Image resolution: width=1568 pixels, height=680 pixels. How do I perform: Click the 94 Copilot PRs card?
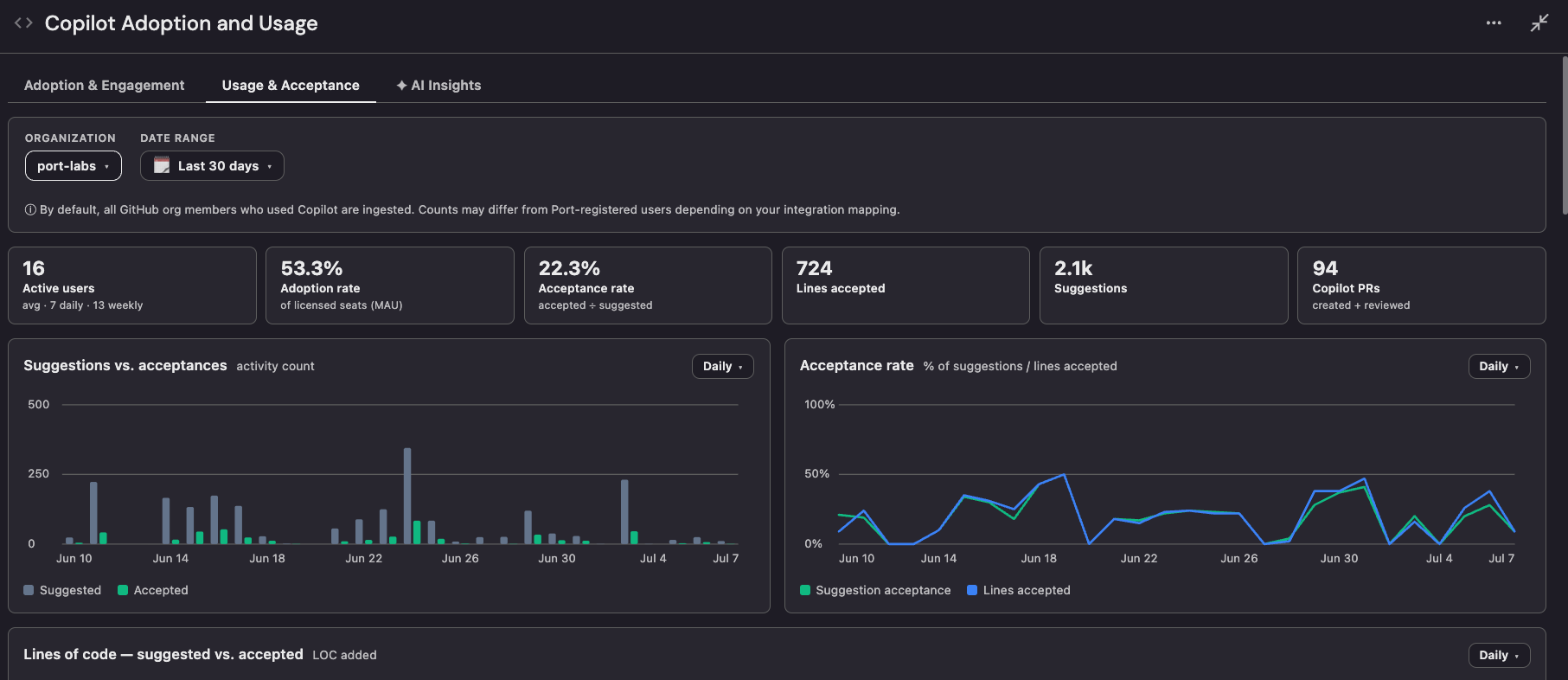click(1421, 285)
